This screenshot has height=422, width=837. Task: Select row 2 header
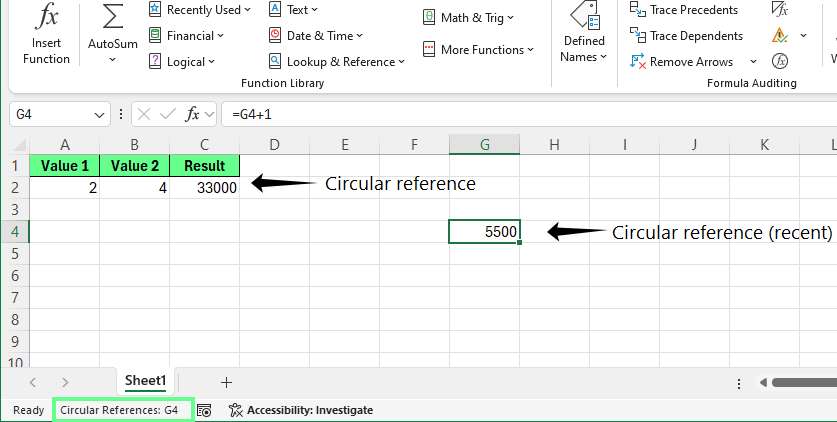coord(15,188)
